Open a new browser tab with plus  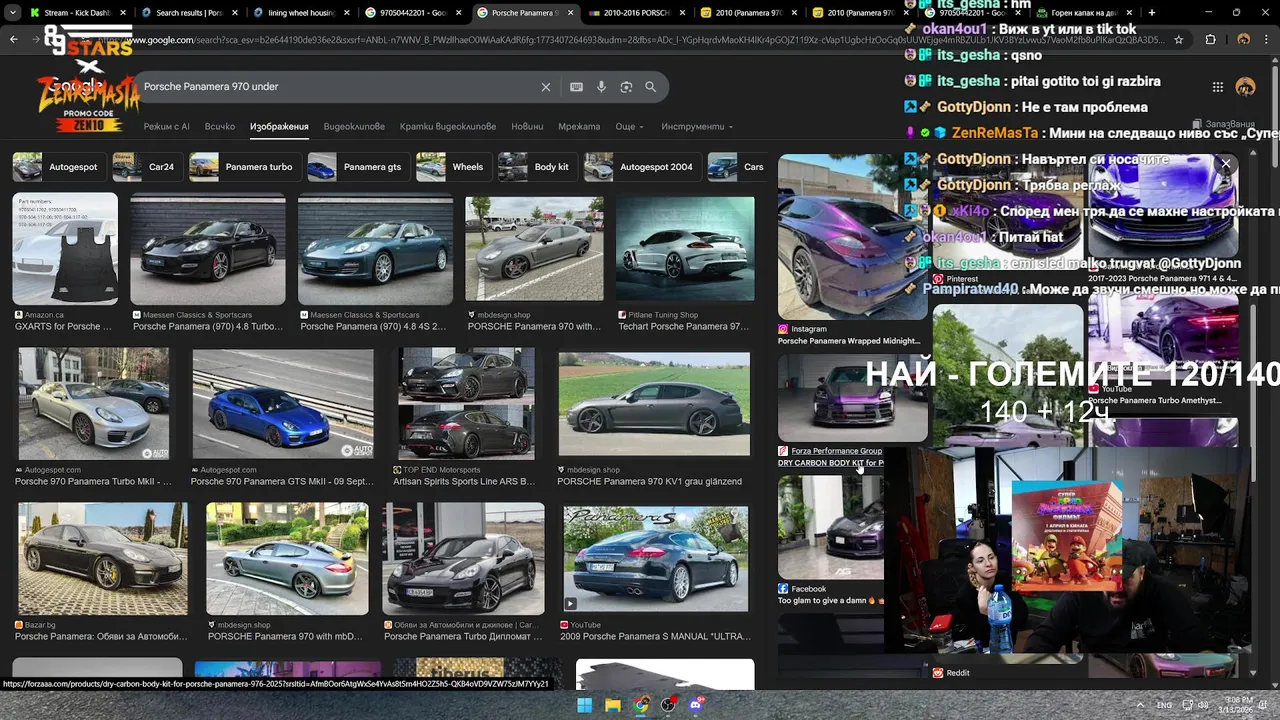(x=1152, y=13)
